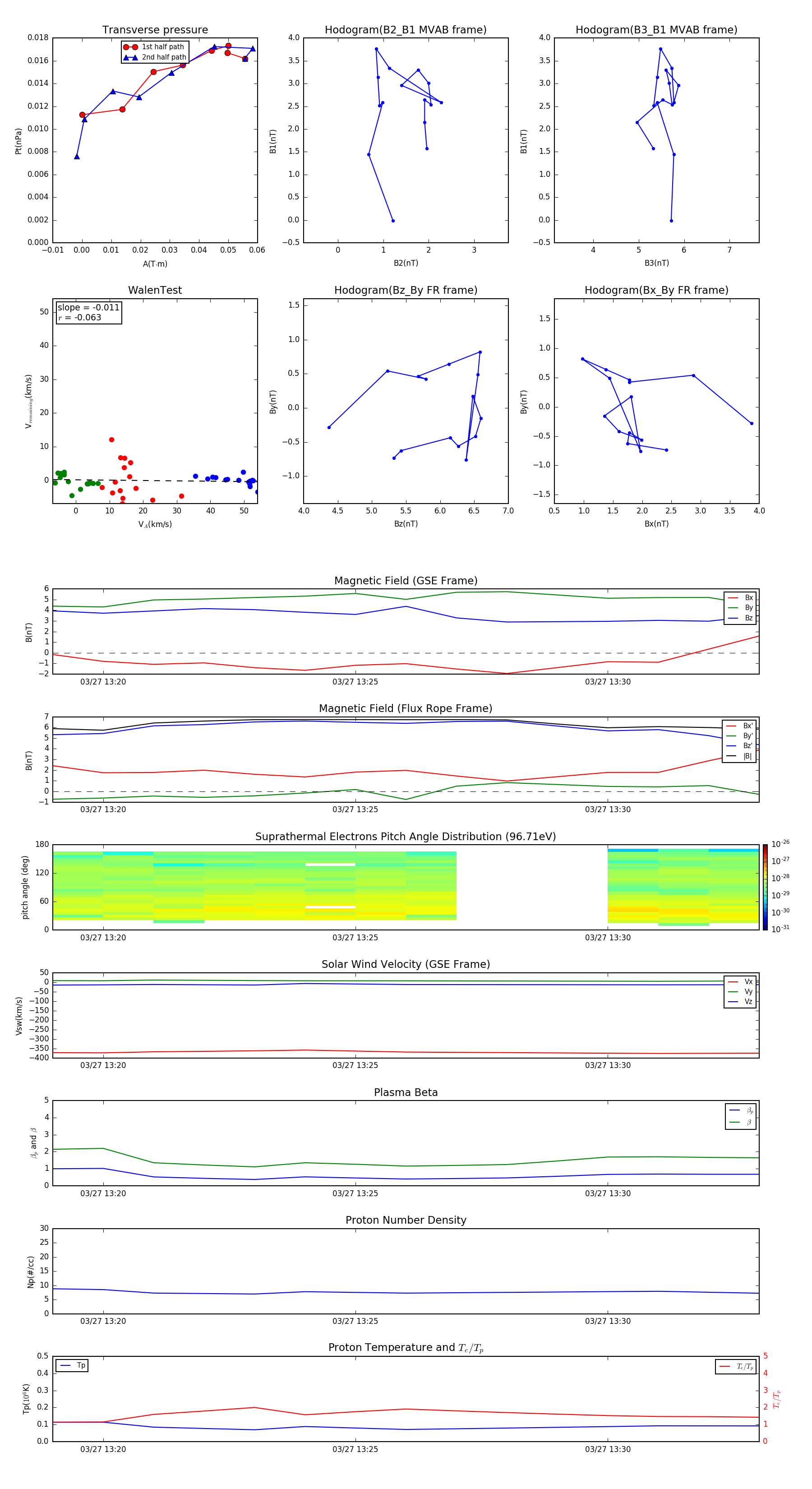Select the 'r = -0.063' annotation

coord(80,317)
